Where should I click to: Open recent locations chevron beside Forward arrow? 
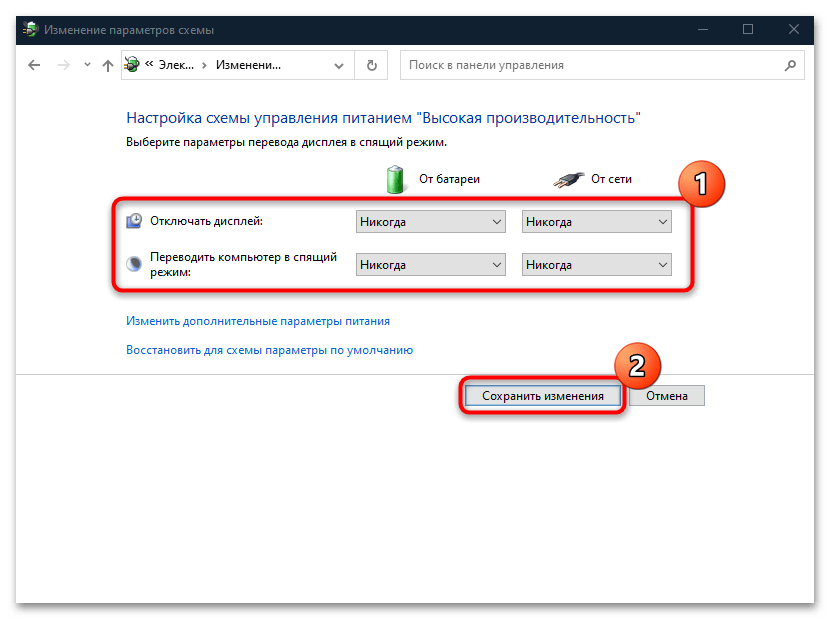(87, 66)
